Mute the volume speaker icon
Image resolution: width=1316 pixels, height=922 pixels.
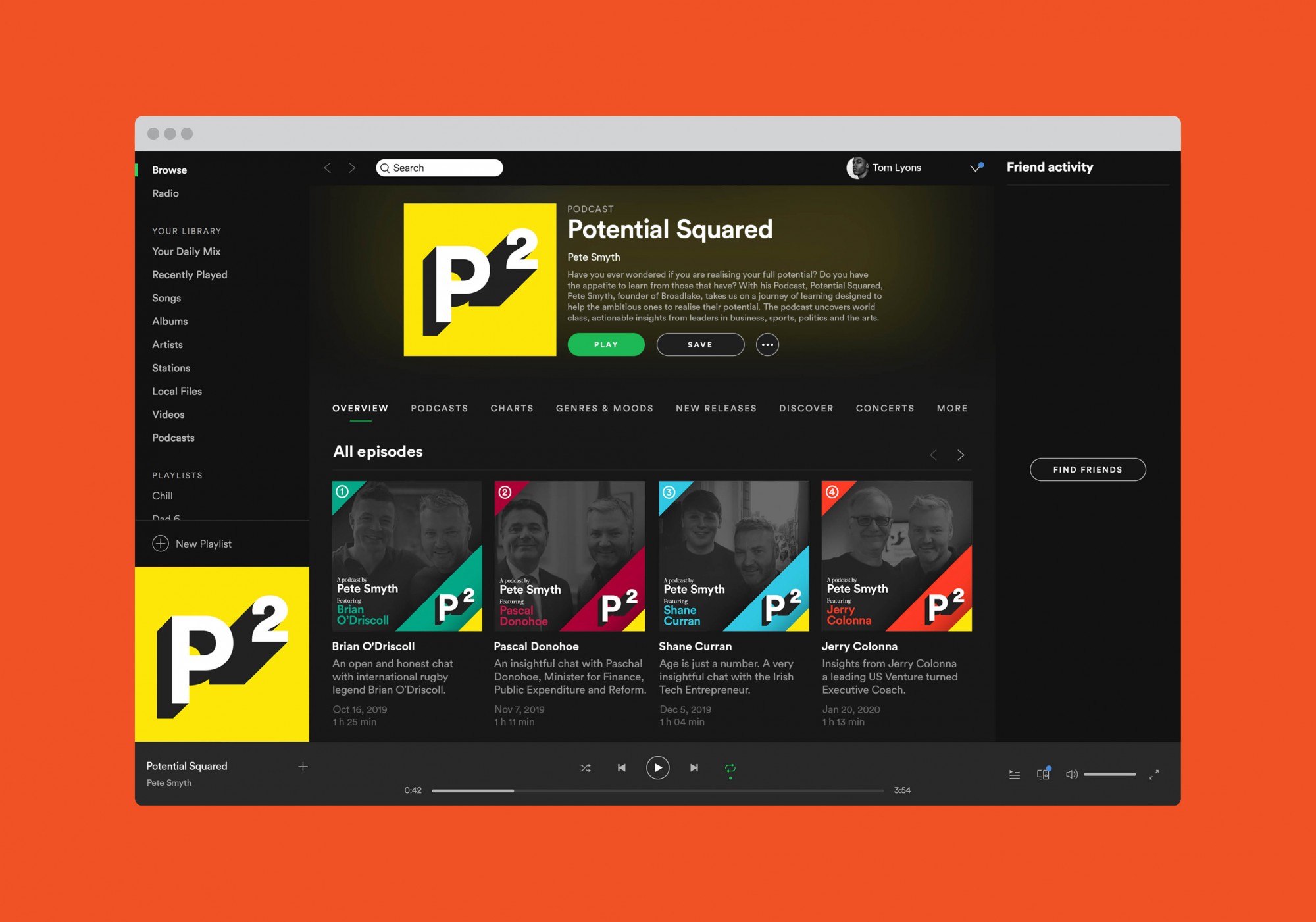point(1072,775)
